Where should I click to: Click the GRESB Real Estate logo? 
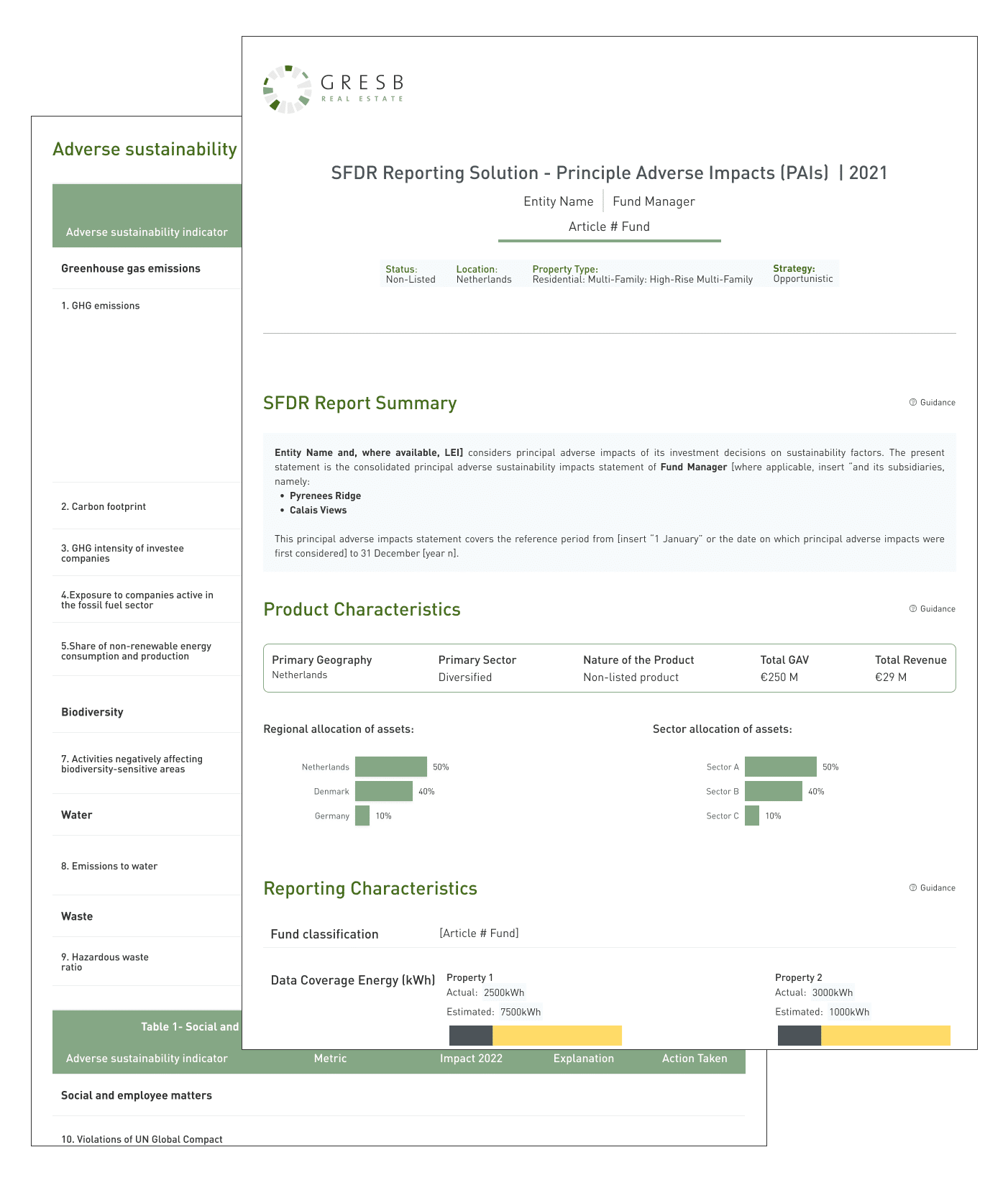pos(333,89)
